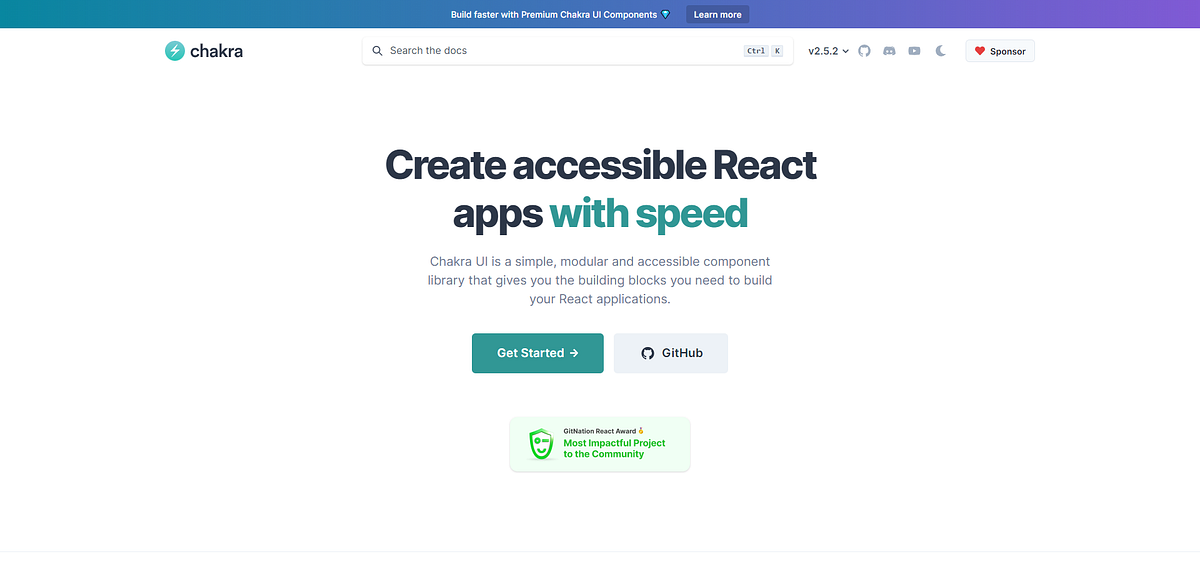Screen dimensions: 1200x586
Task: Click the Get Started button
Action: click(x=537, y=353)
